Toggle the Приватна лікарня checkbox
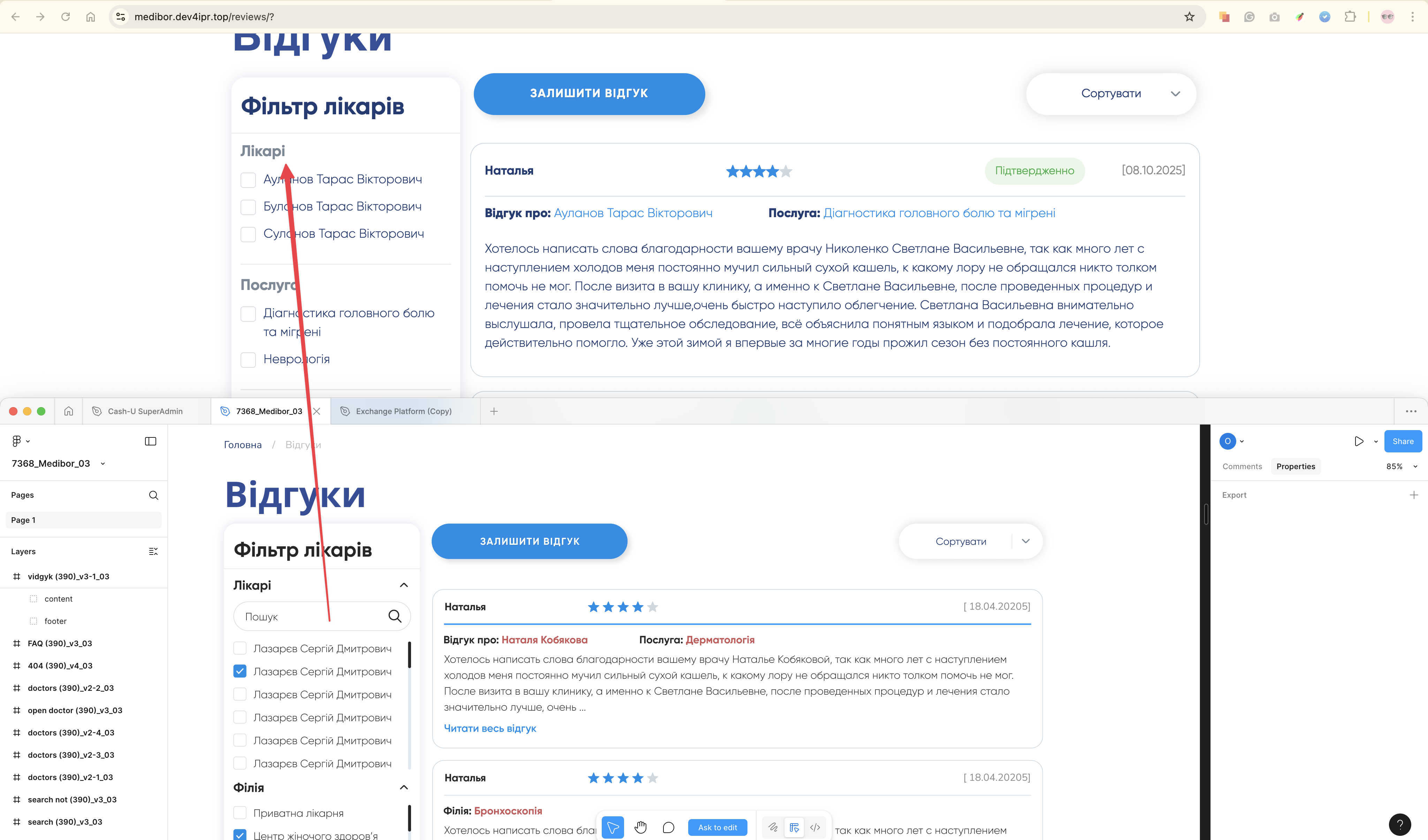Screen dimensions: 1428x840 pyautogui.click(x=240, y=813)
